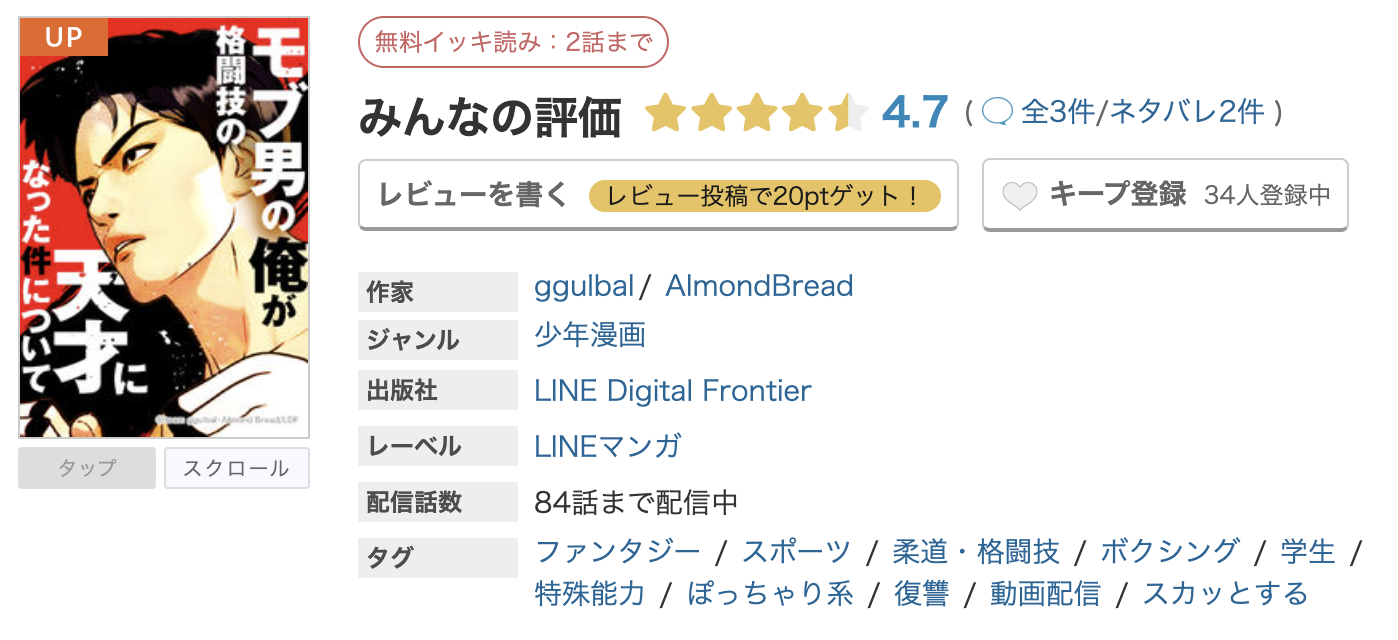Image resolution: width=1398 pixels, height=640 pixels.
Task: Click the heart icon beside キープ登録
Action: tap(1019, 195)
